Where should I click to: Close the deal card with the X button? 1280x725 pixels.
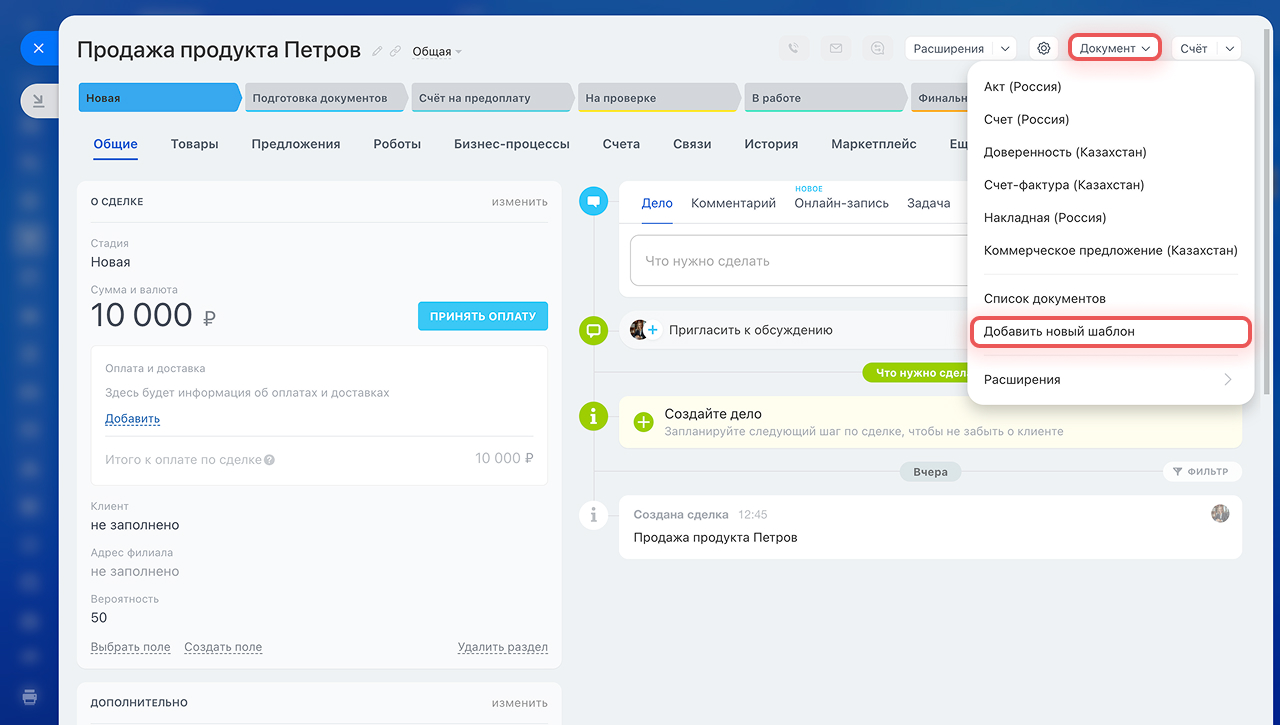click(38, 48)
